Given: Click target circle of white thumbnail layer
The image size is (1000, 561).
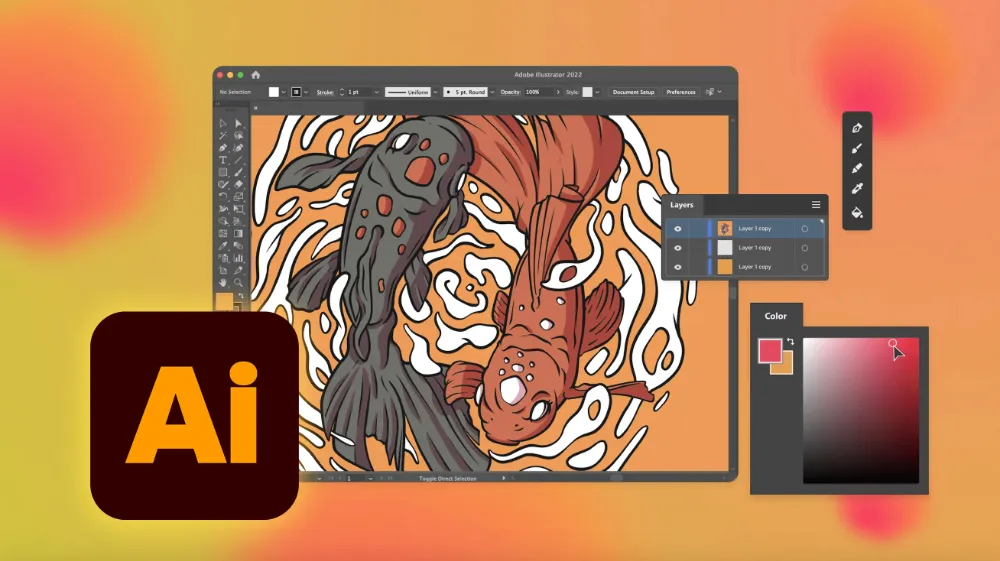Looking at the screenshot, I should tap(805, 248).
